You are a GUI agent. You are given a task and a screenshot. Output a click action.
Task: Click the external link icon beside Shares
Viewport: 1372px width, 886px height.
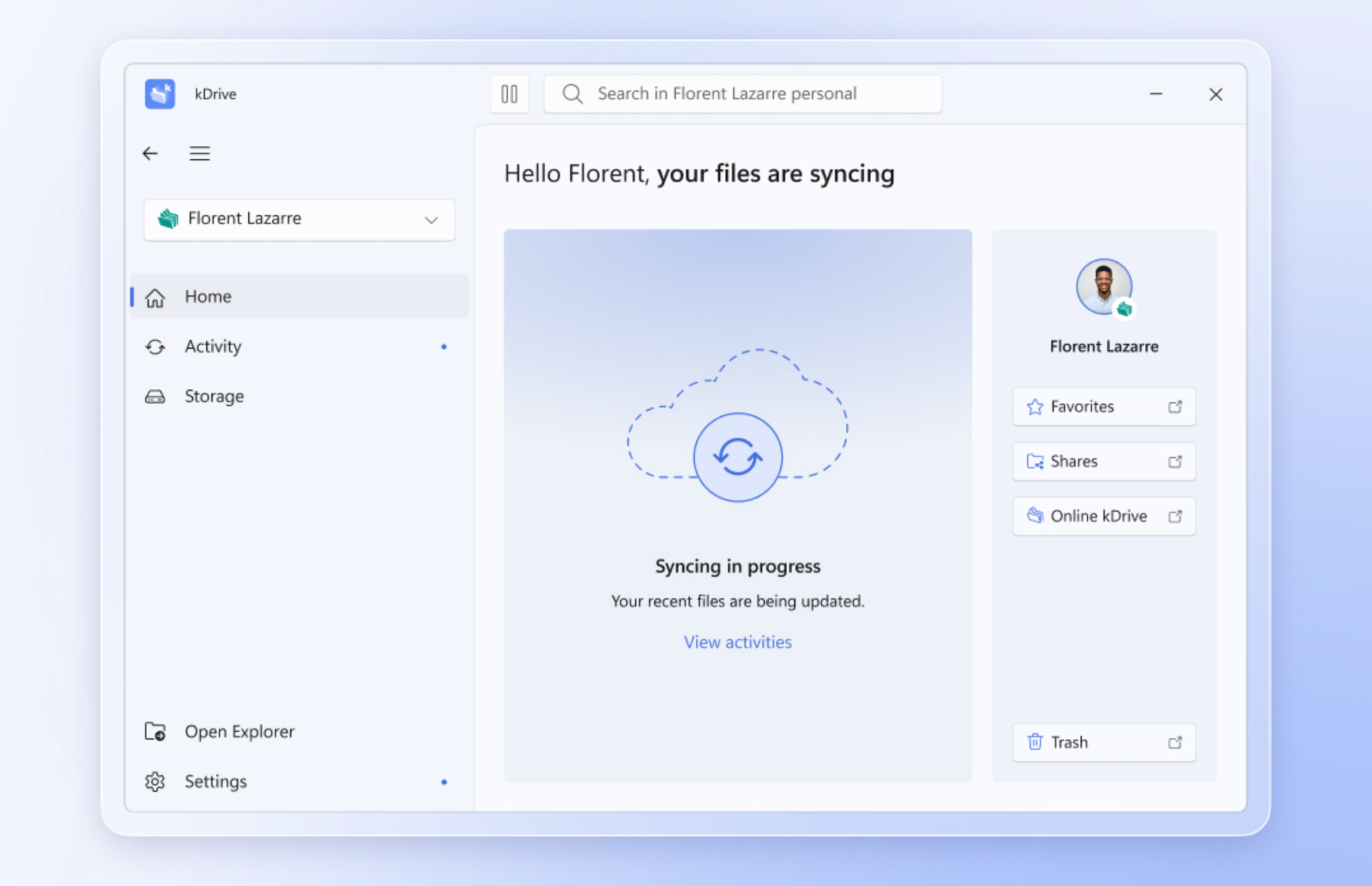[x=1175, y=461]
